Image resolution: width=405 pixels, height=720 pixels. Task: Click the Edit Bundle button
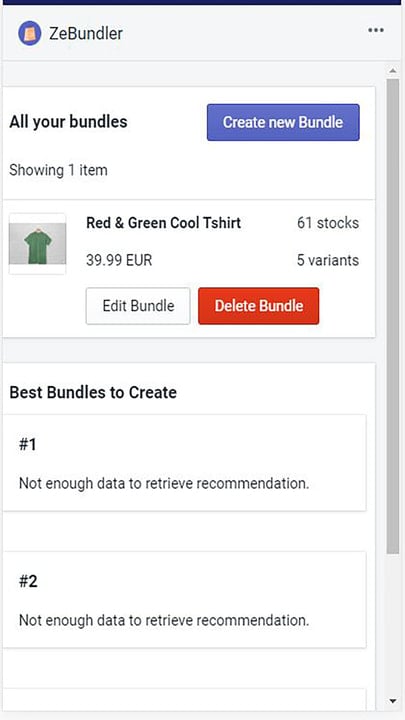138,306
